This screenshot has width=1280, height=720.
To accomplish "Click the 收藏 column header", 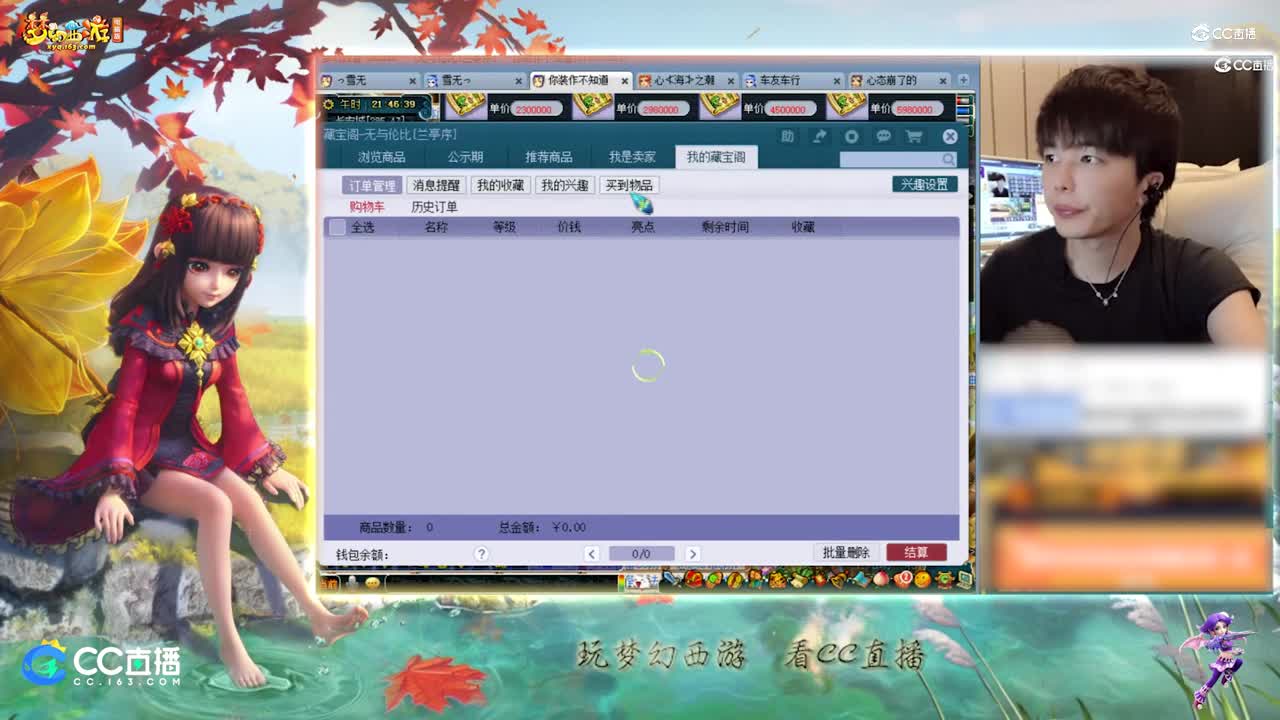I will [803, 227].
